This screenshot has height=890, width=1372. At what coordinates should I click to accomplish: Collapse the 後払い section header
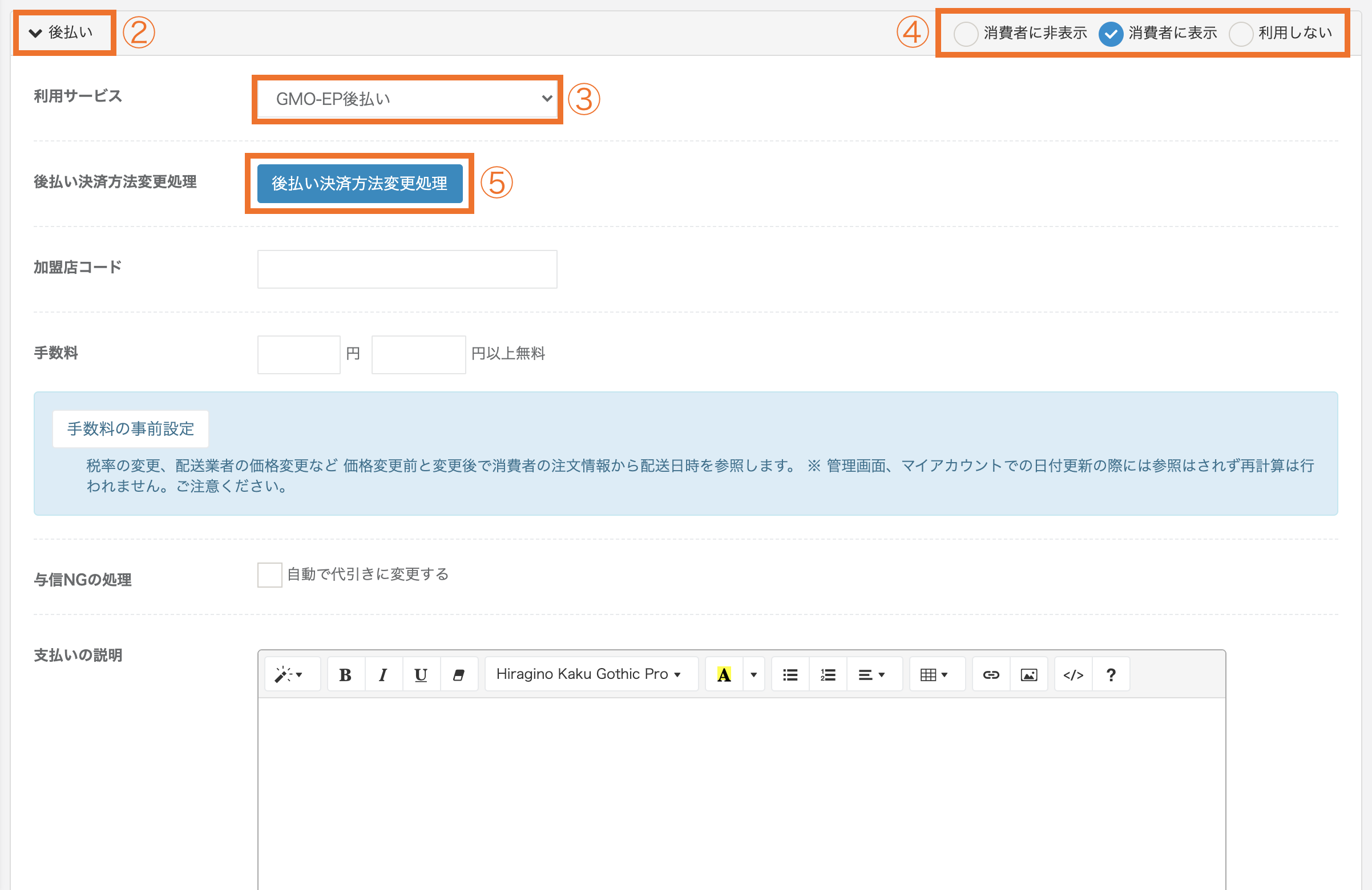tap(62, 33)
